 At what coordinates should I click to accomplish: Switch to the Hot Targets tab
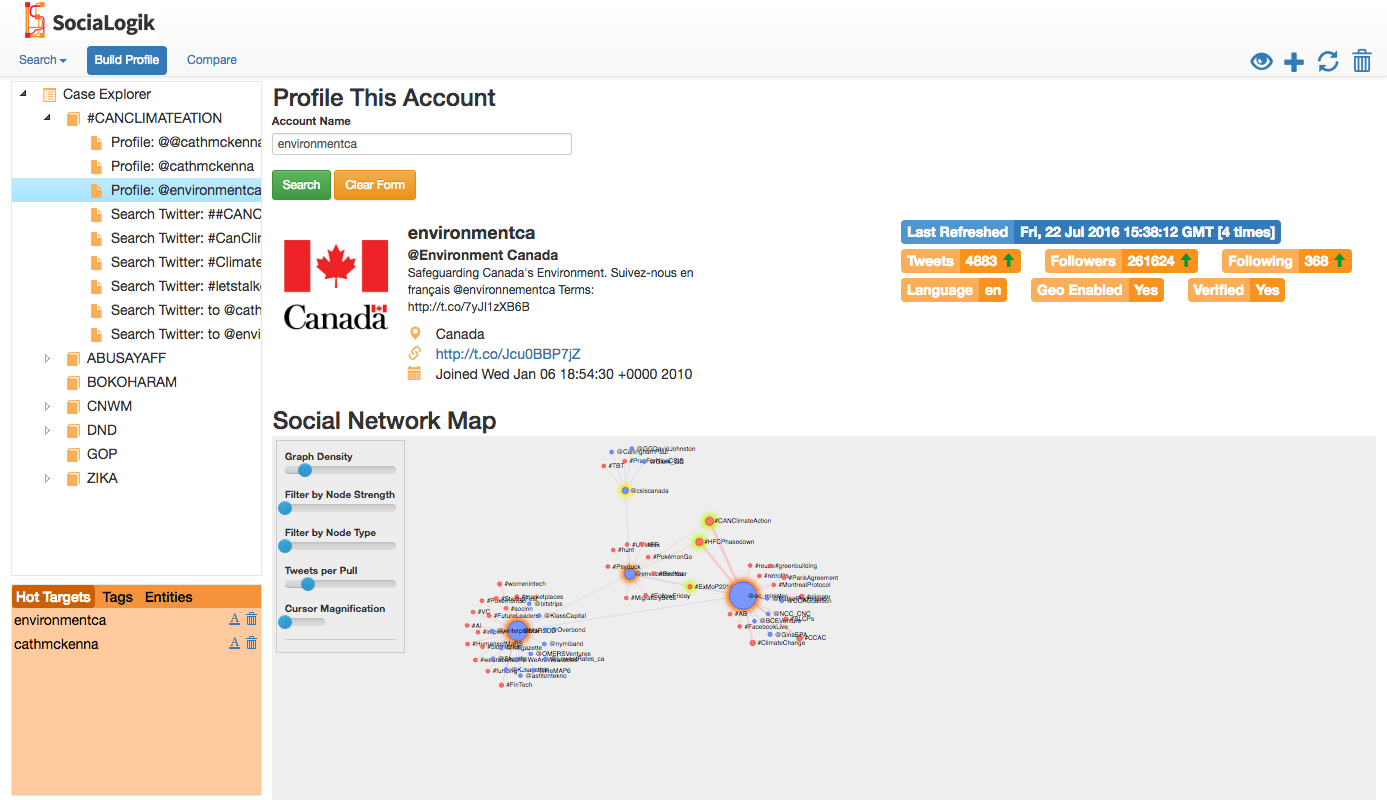coord(53,597)
